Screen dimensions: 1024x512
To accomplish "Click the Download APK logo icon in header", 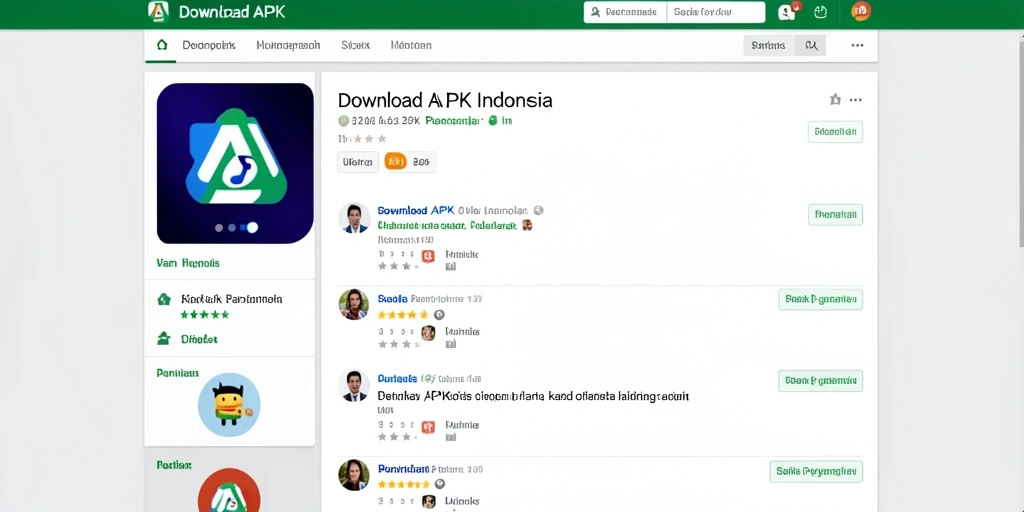I will pyautogui.click(x=159, y=12).
